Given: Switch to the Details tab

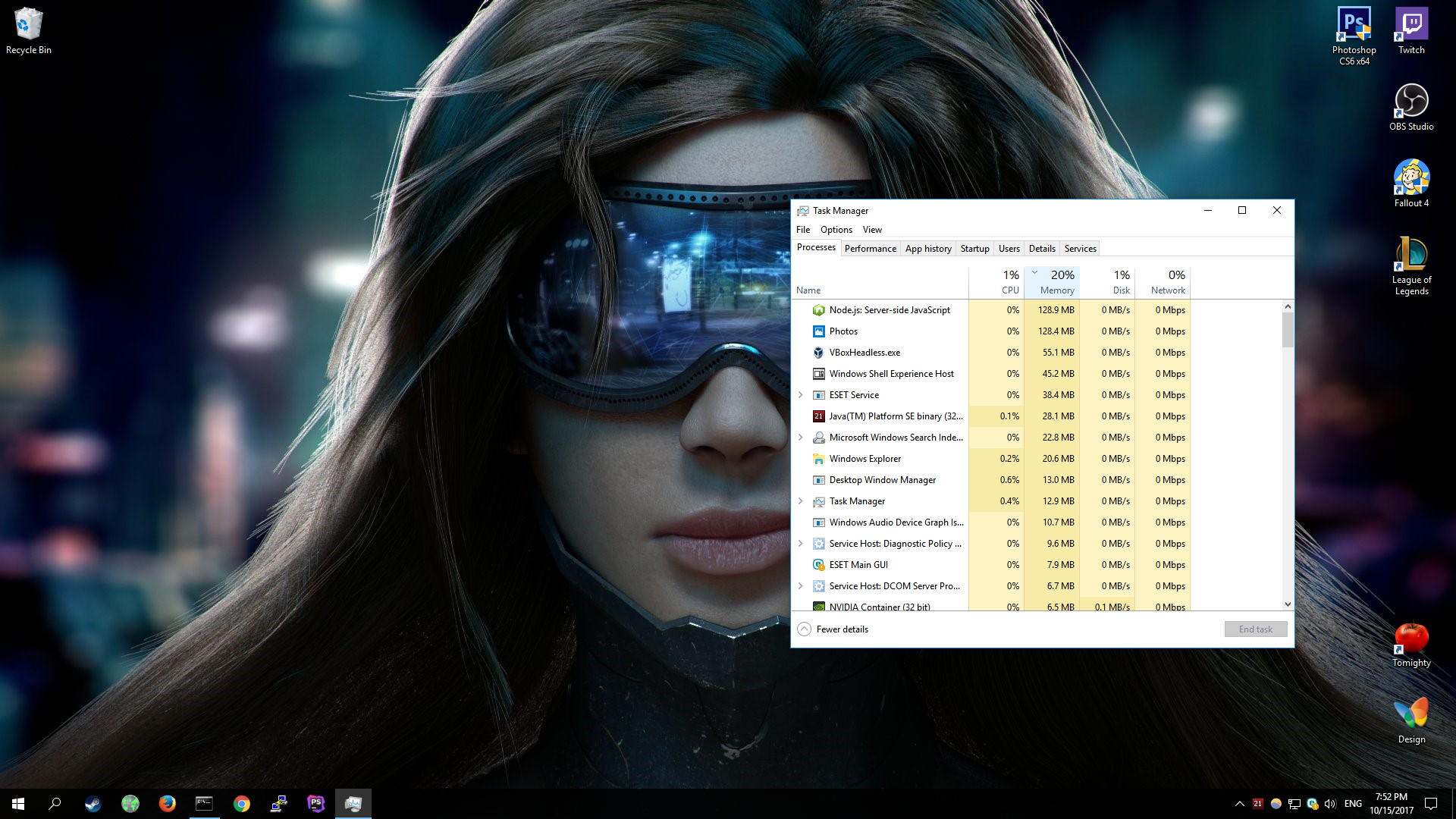Looking at the screenshot, I should (x=1042, y=249).
